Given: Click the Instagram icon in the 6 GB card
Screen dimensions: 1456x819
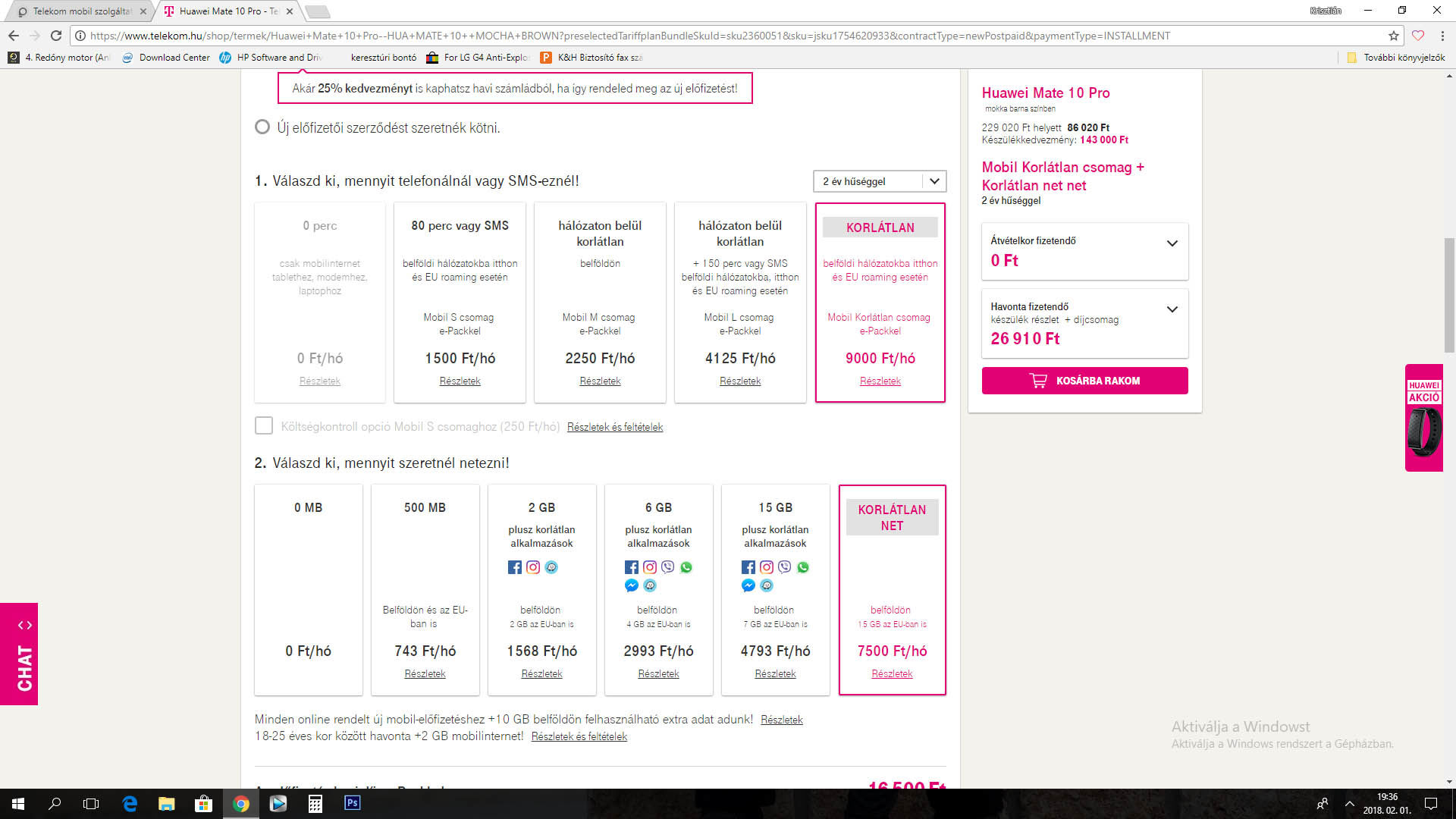Looking at the screenshot, I should click(x=650, y=567).
